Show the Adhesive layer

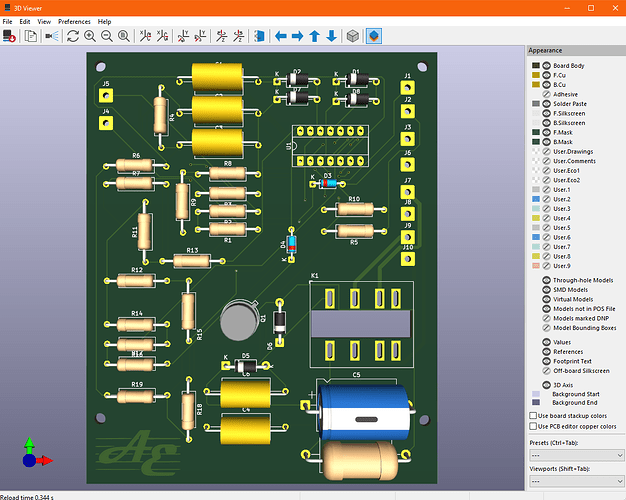point(547,94)
